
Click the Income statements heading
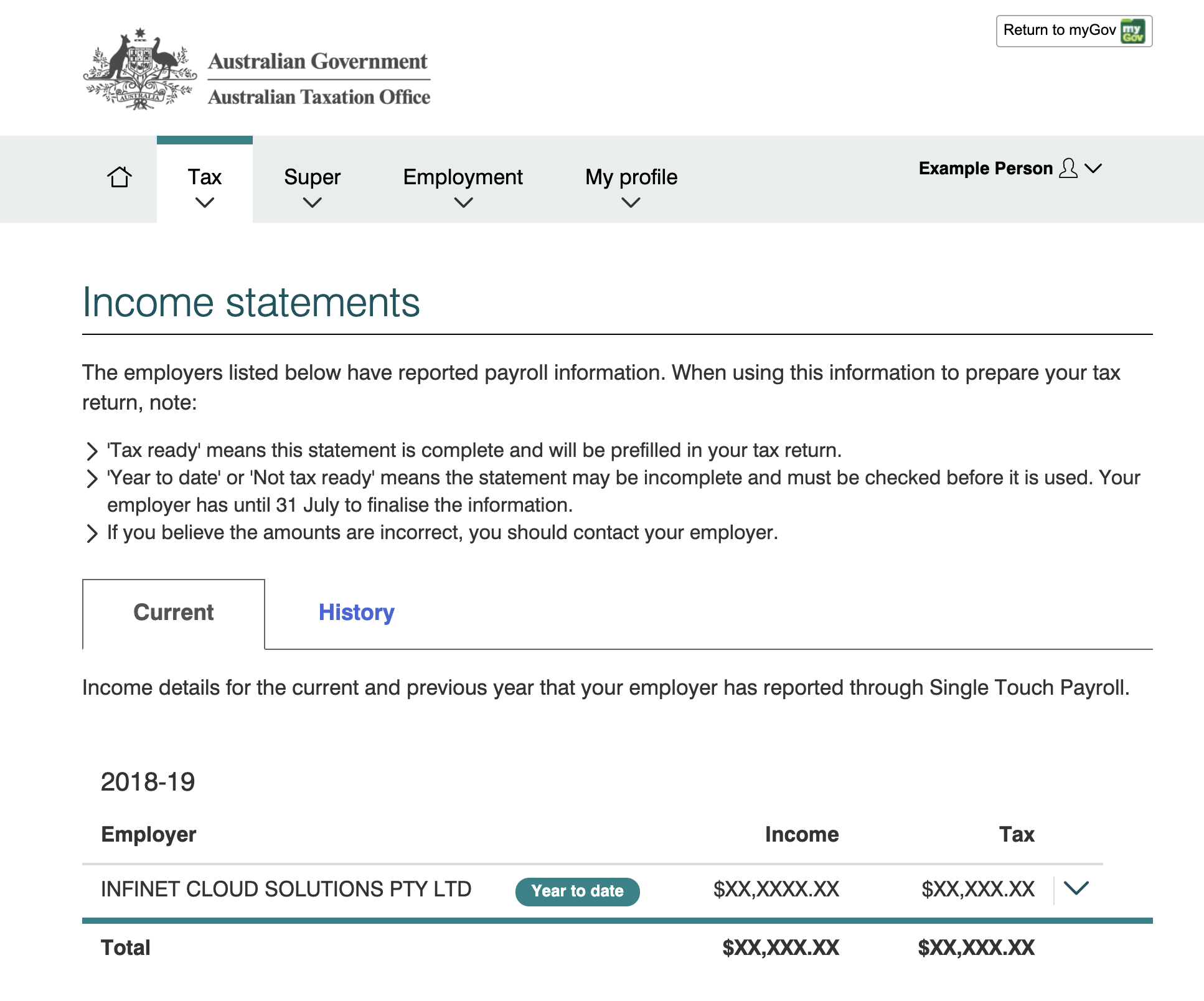pos(252,303)
